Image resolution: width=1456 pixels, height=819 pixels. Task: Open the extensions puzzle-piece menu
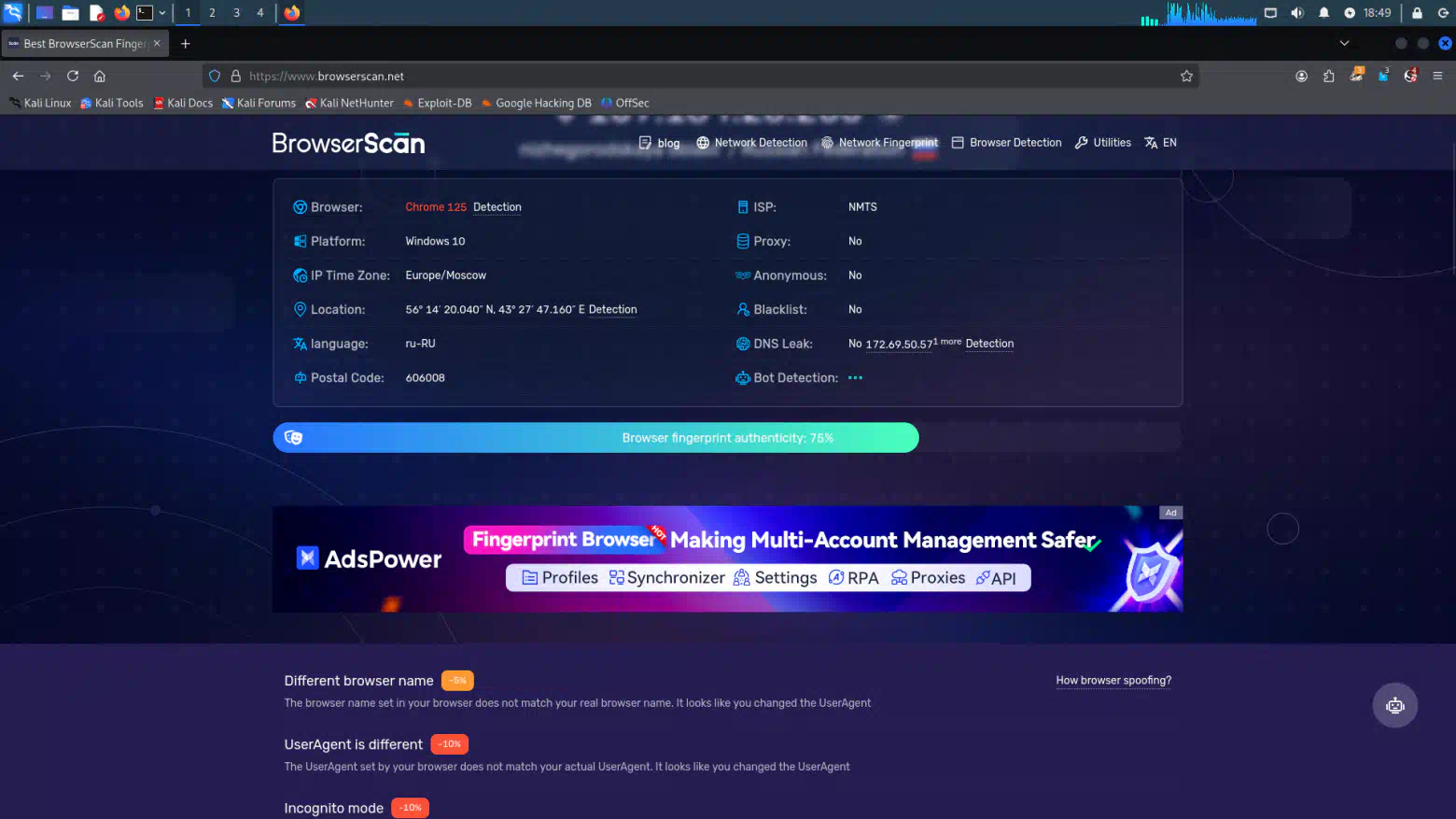[x=1328, y=76]
